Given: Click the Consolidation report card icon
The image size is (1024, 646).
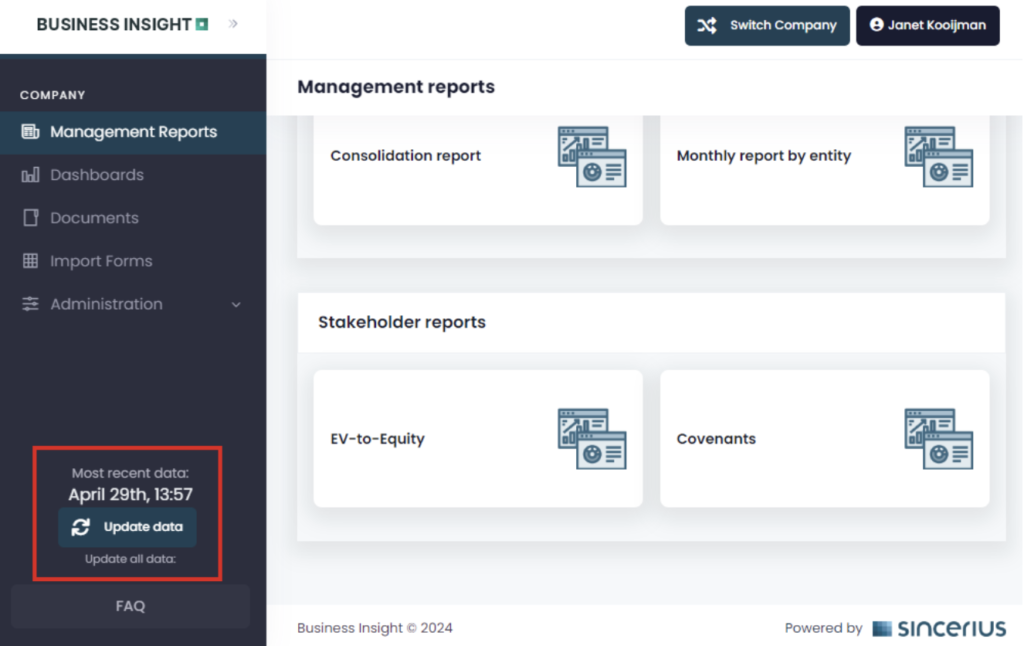Looking at the screenshot, I should click(x=592, y=157).
